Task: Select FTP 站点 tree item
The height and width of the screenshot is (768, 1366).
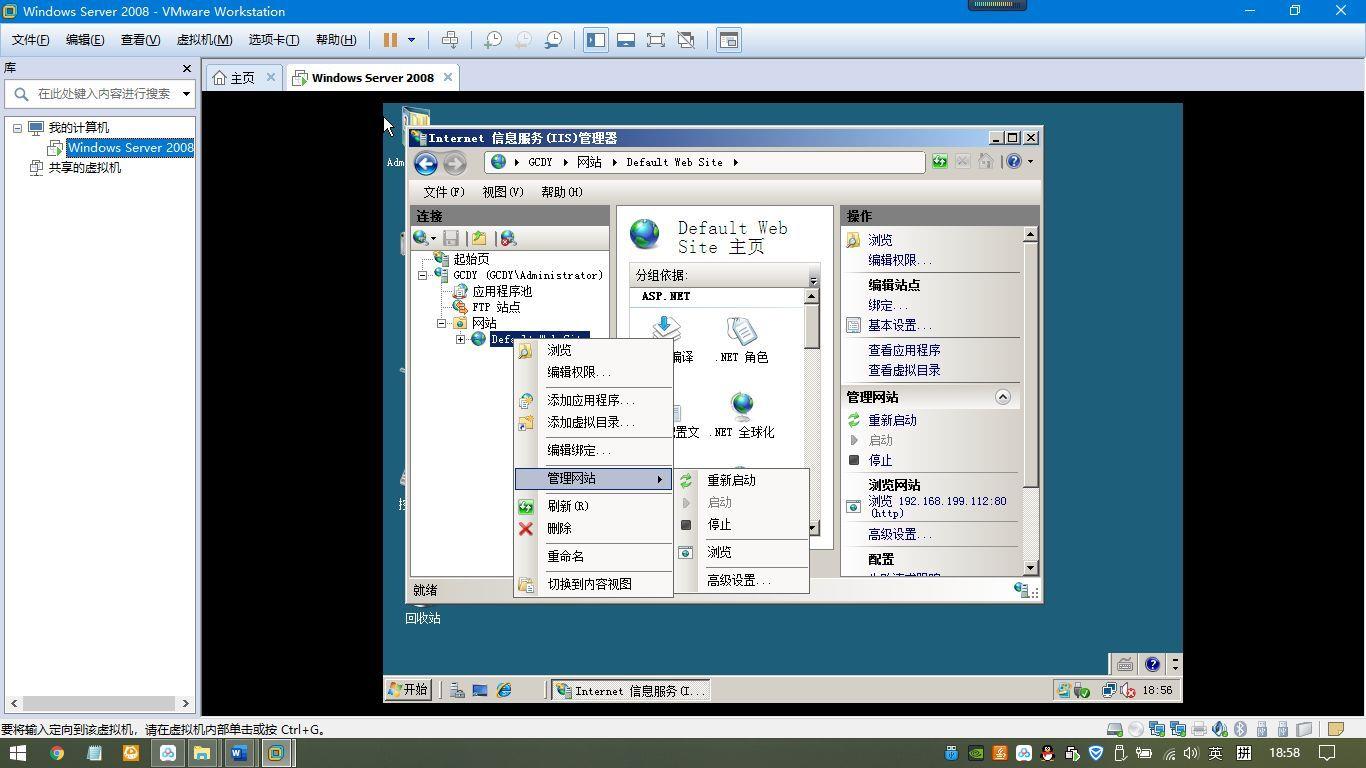Action: [496, 307]
